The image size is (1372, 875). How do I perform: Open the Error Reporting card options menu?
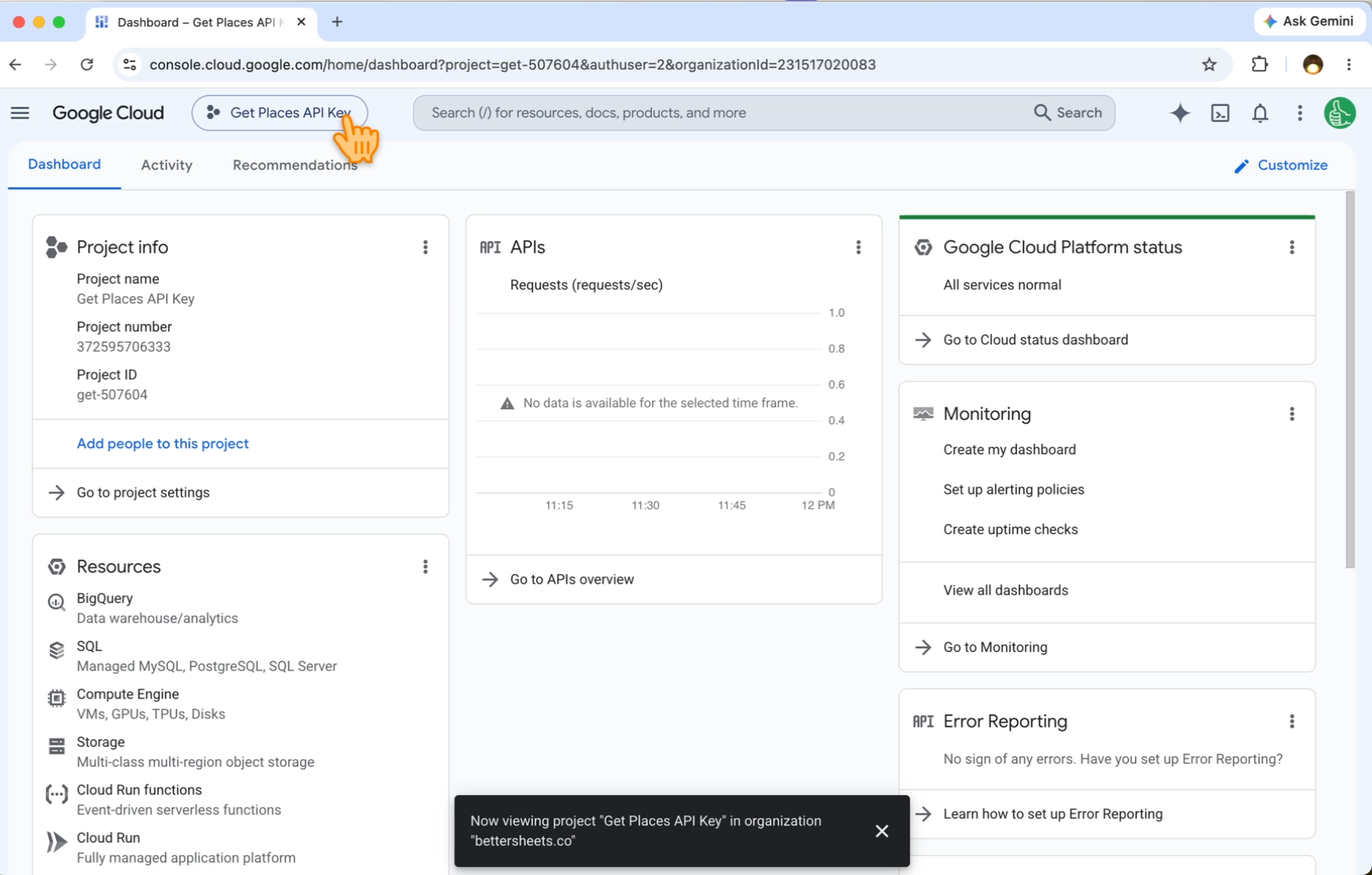pyautogui.click(x=1291, y=721)
